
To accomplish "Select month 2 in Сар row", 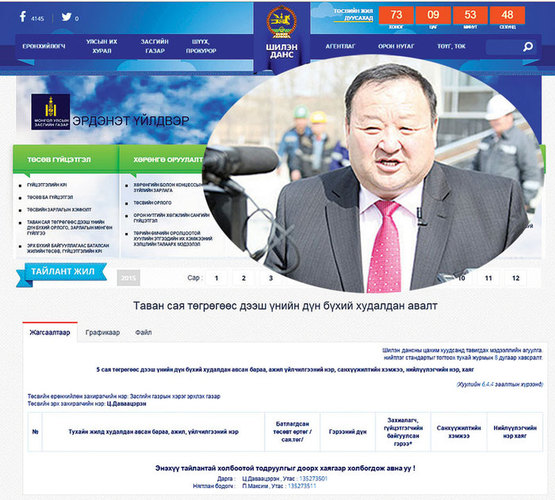I will coord(244,278).
